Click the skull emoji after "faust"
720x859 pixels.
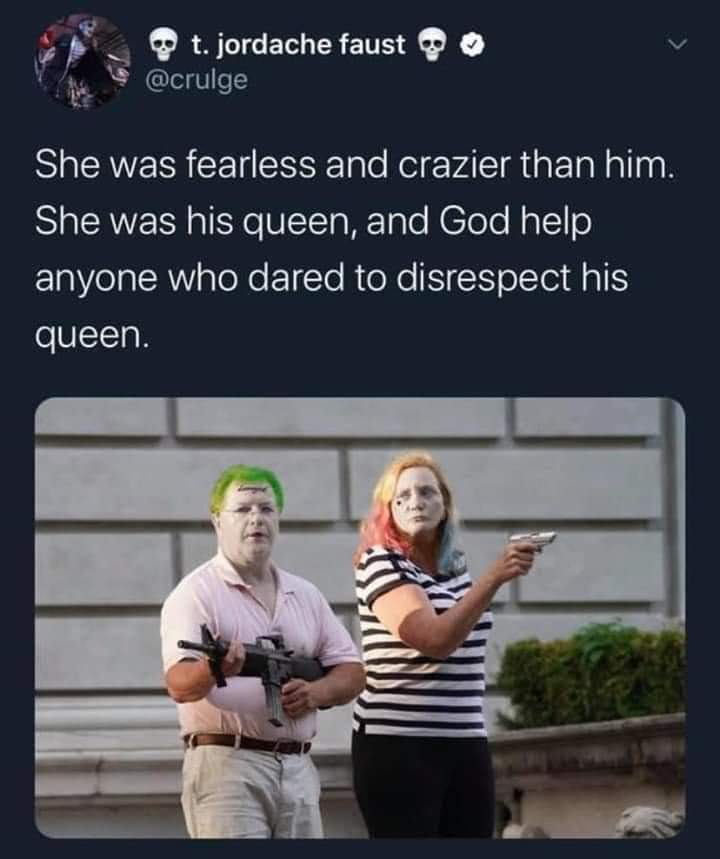[432, 47]
